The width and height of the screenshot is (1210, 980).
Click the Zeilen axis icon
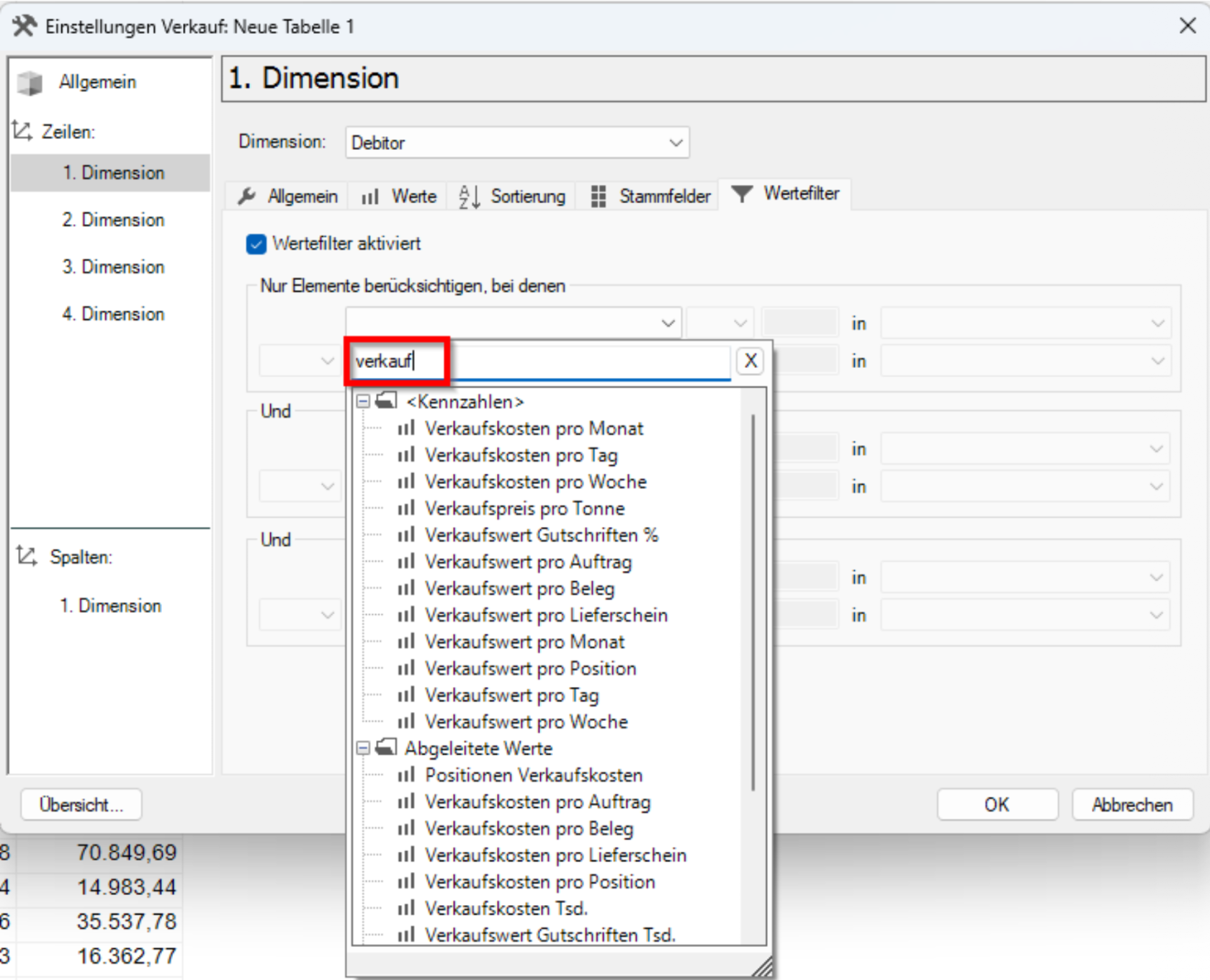(22, 131)
